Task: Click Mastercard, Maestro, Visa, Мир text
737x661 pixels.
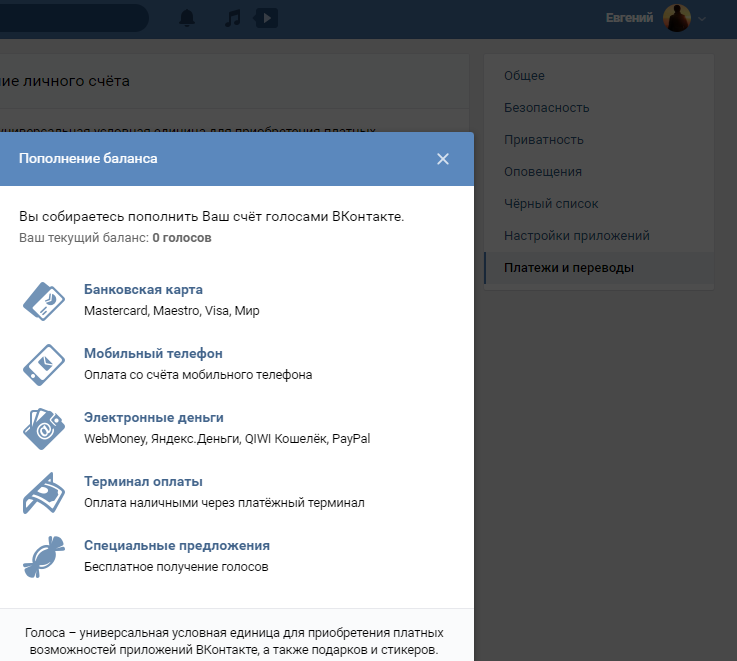Action: click(172, 311)
